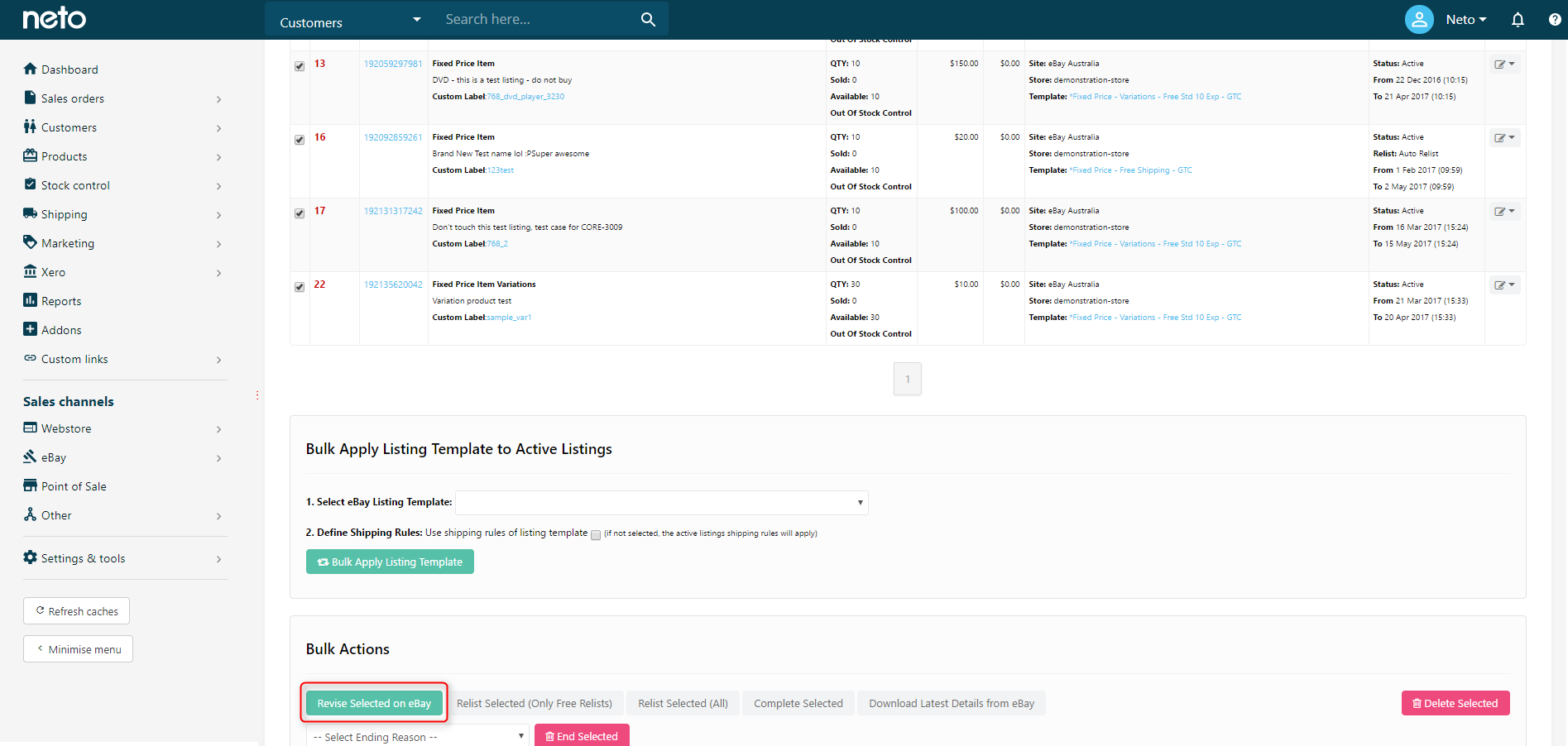The width and height of the screenshot is (1568, 746).
Task: Click in the Search here field
Action: click(x=538, y=19)
